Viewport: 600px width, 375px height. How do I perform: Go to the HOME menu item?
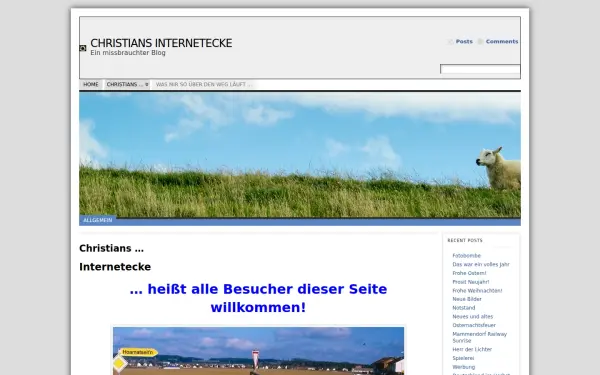[x=91, y=84]
